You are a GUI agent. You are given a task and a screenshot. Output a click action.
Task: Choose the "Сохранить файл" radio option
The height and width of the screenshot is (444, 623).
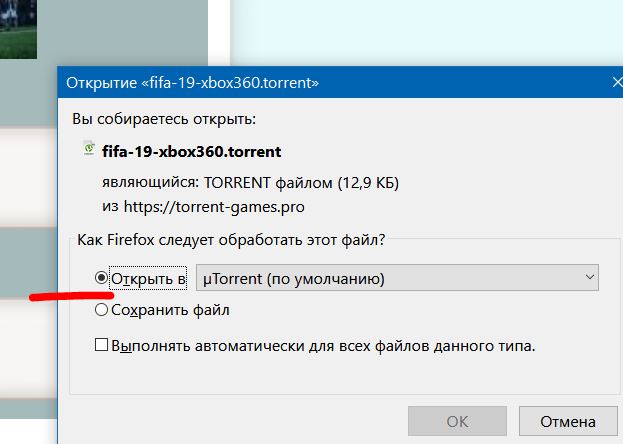(x=101, y=310)
